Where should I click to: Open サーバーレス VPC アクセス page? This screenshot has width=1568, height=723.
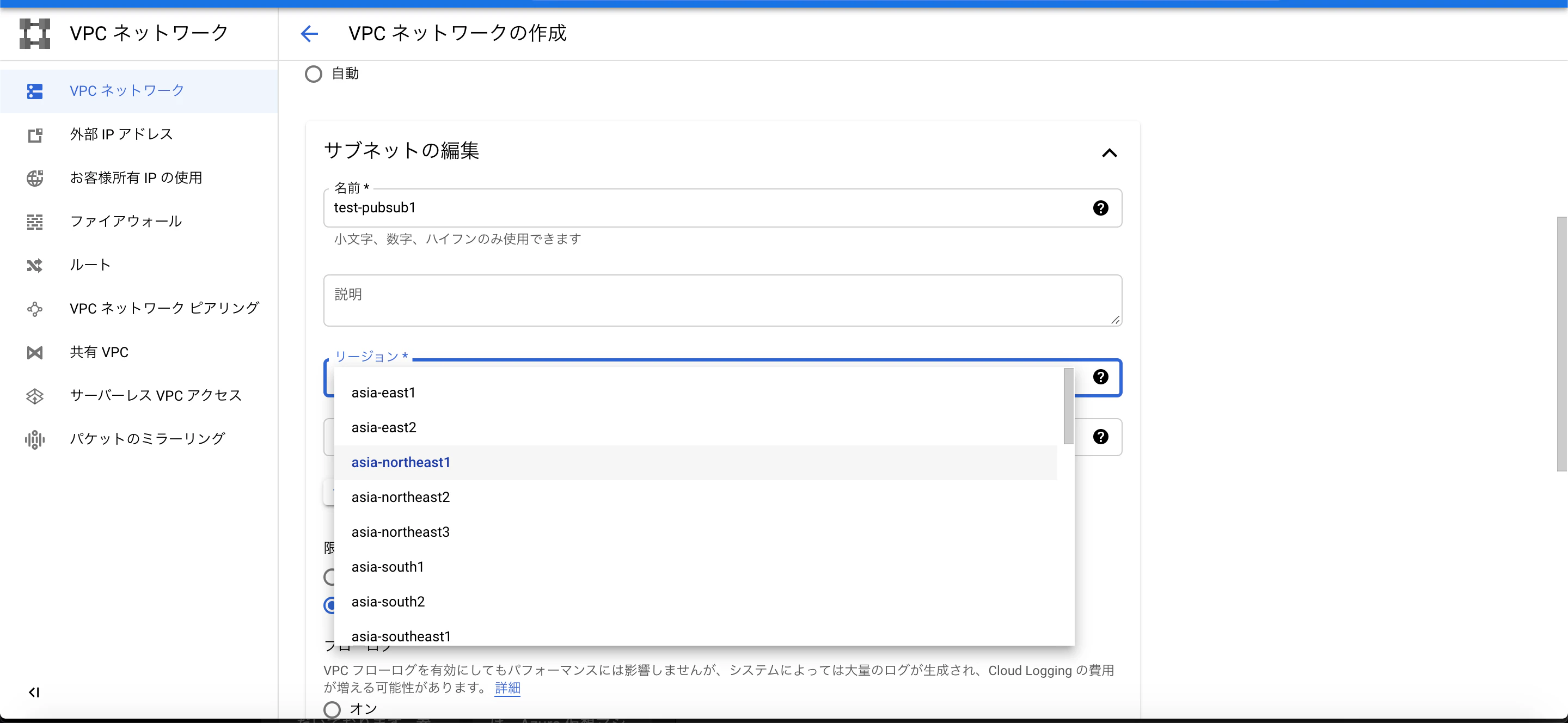click(x=139, y=396)
